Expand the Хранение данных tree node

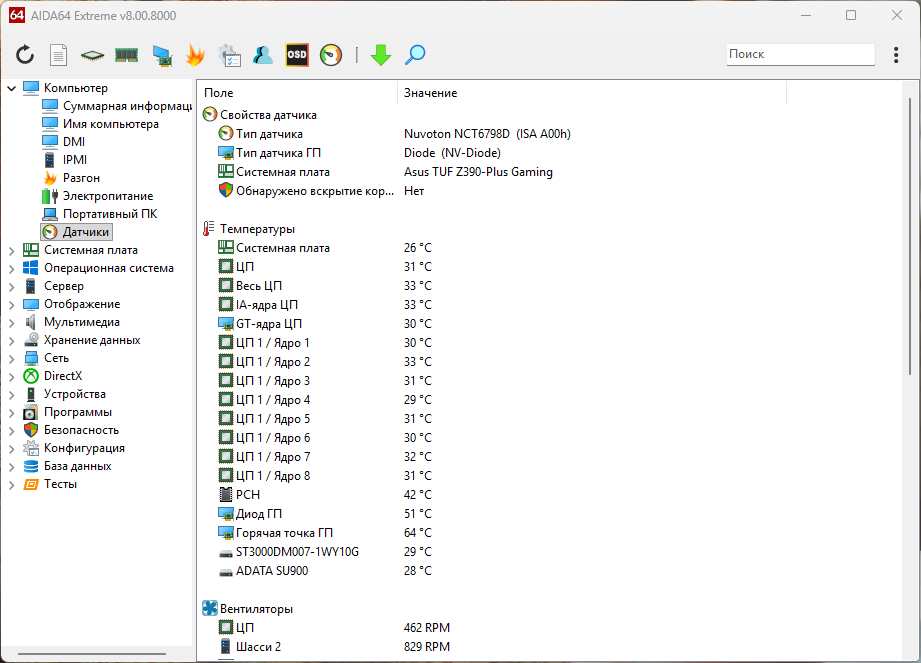(11, 341)
